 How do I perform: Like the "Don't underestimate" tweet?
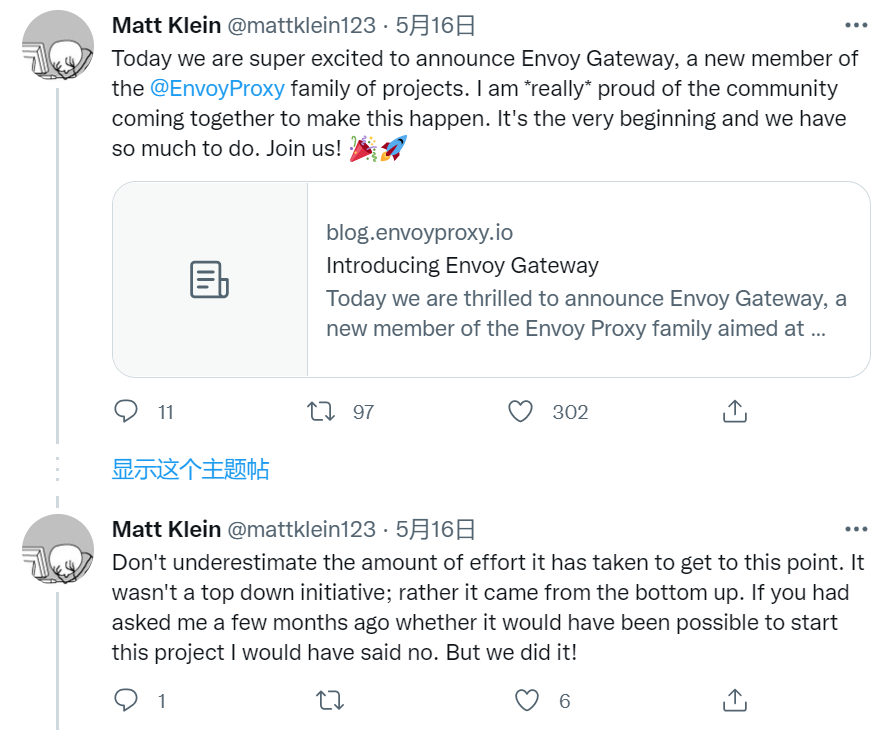pos(527,701)
